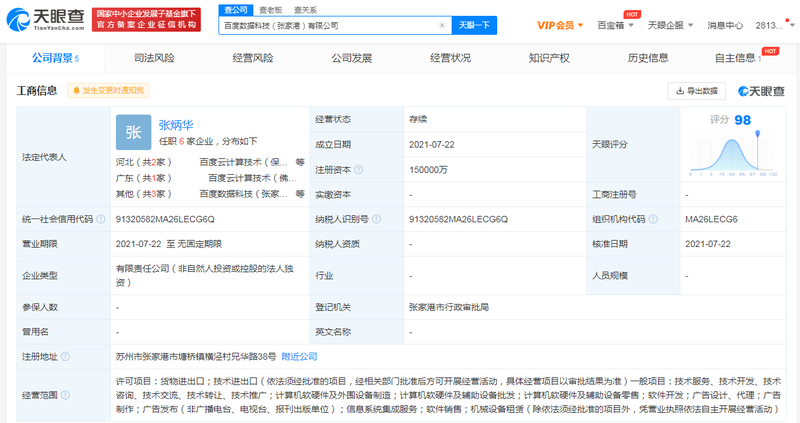Click the 营业期限 value 2021-07-22 至 无固定期限
800x423 pixels.
[169, 244]
